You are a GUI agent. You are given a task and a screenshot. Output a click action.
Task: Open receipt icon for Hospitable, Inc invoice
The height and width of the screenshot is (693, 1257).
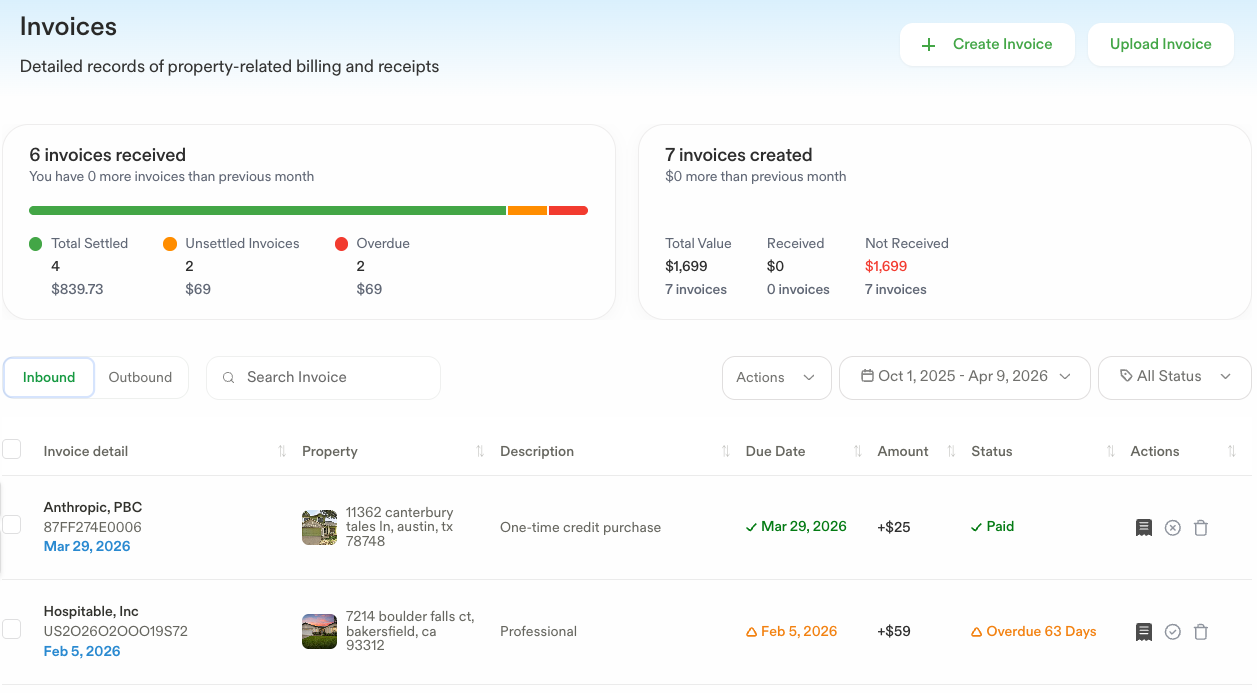(1144, 632)
